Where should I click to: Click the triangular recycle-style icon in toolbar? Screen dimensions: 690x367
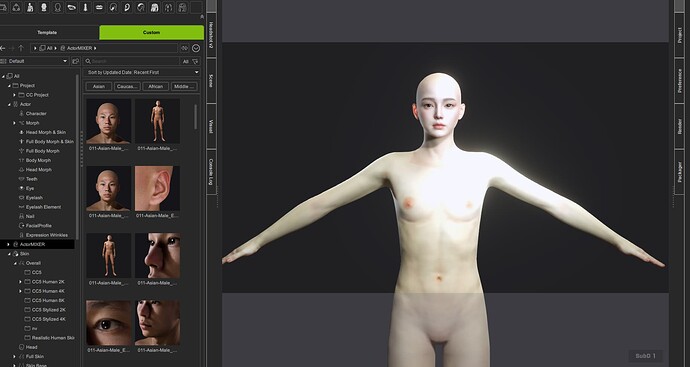[16, 7]
